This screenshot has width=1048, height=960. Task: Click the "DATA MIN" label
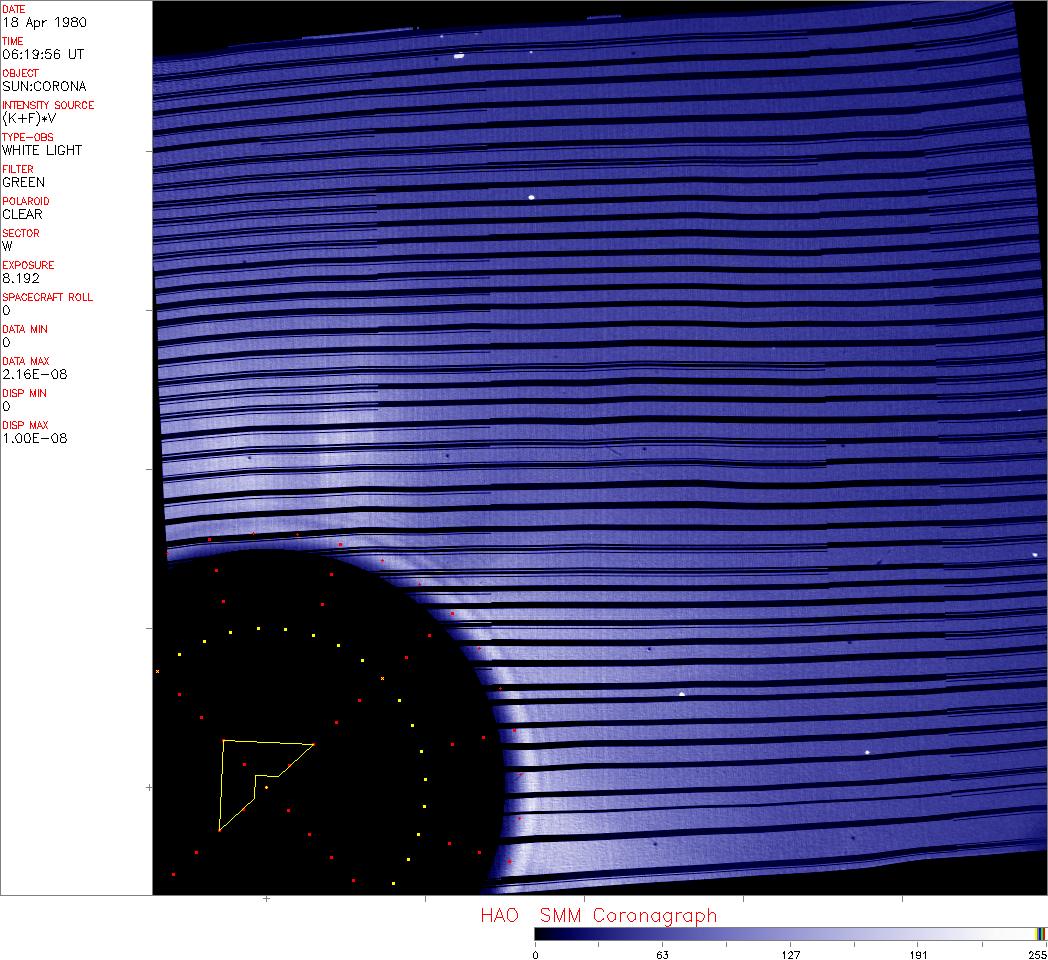pos(25,330)
